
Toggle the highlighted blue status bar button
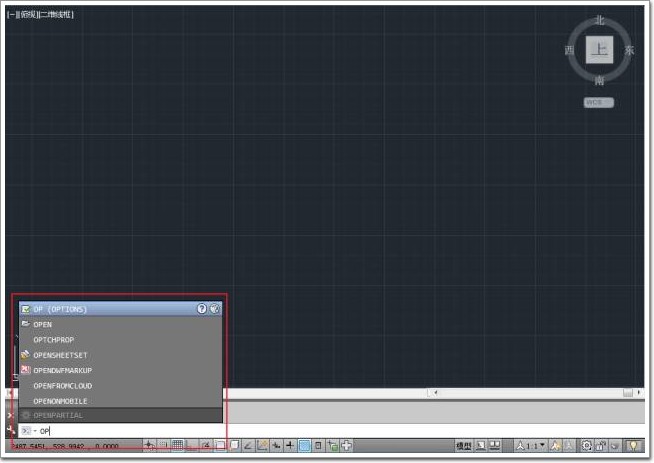pyautogui.click(x=304, y=445)
